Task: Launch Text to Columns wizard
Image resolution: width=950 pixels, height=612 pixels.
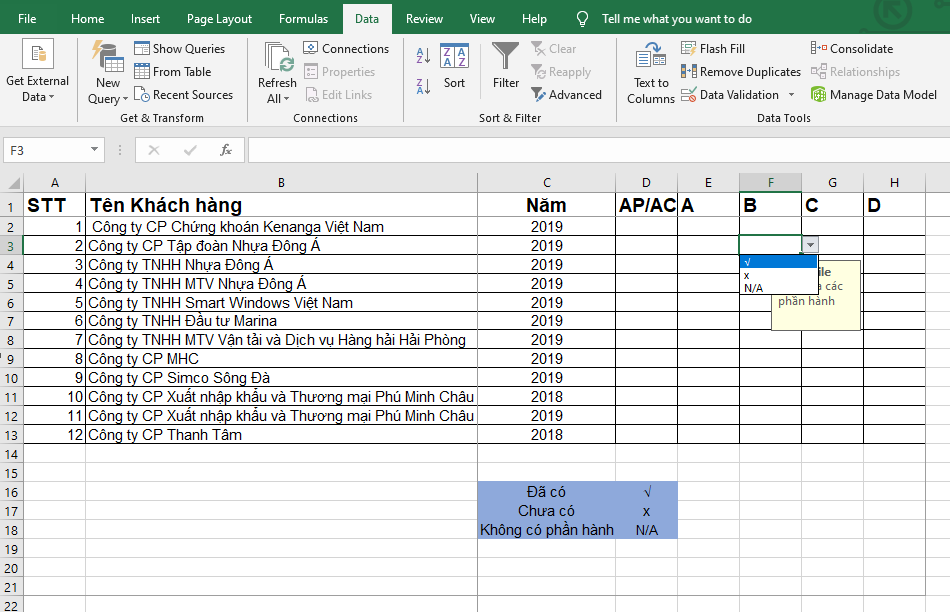Action: pyautogui.click(x=651, y=72)
